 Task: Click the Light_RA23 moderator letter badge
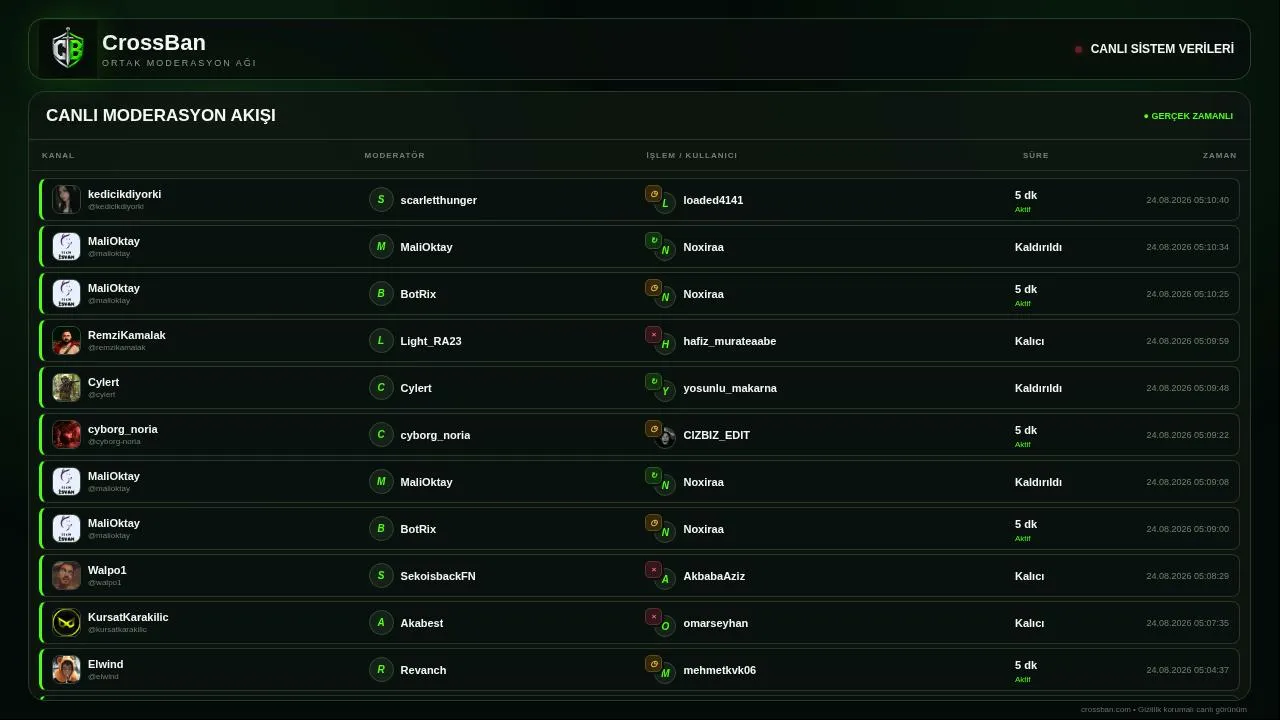(381, 340)
